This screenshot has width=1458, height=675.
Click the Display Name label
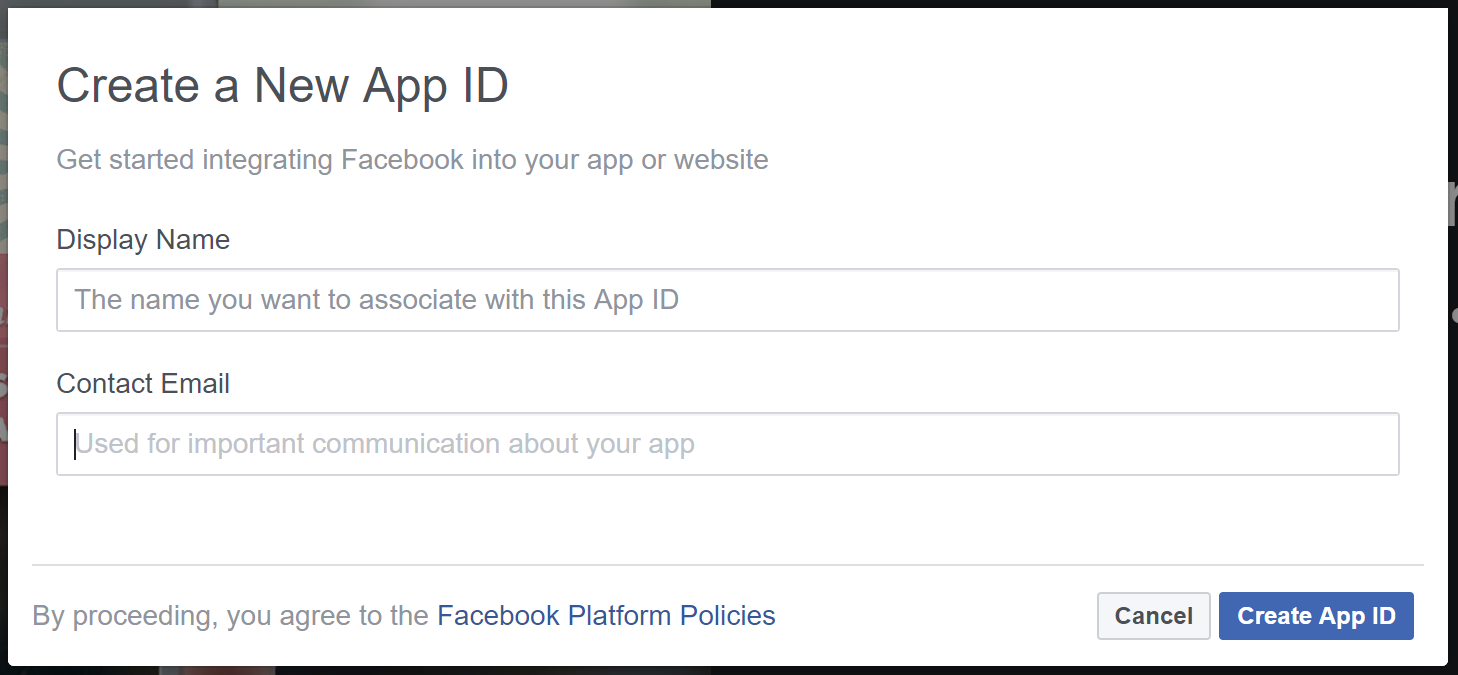[143, 240]
